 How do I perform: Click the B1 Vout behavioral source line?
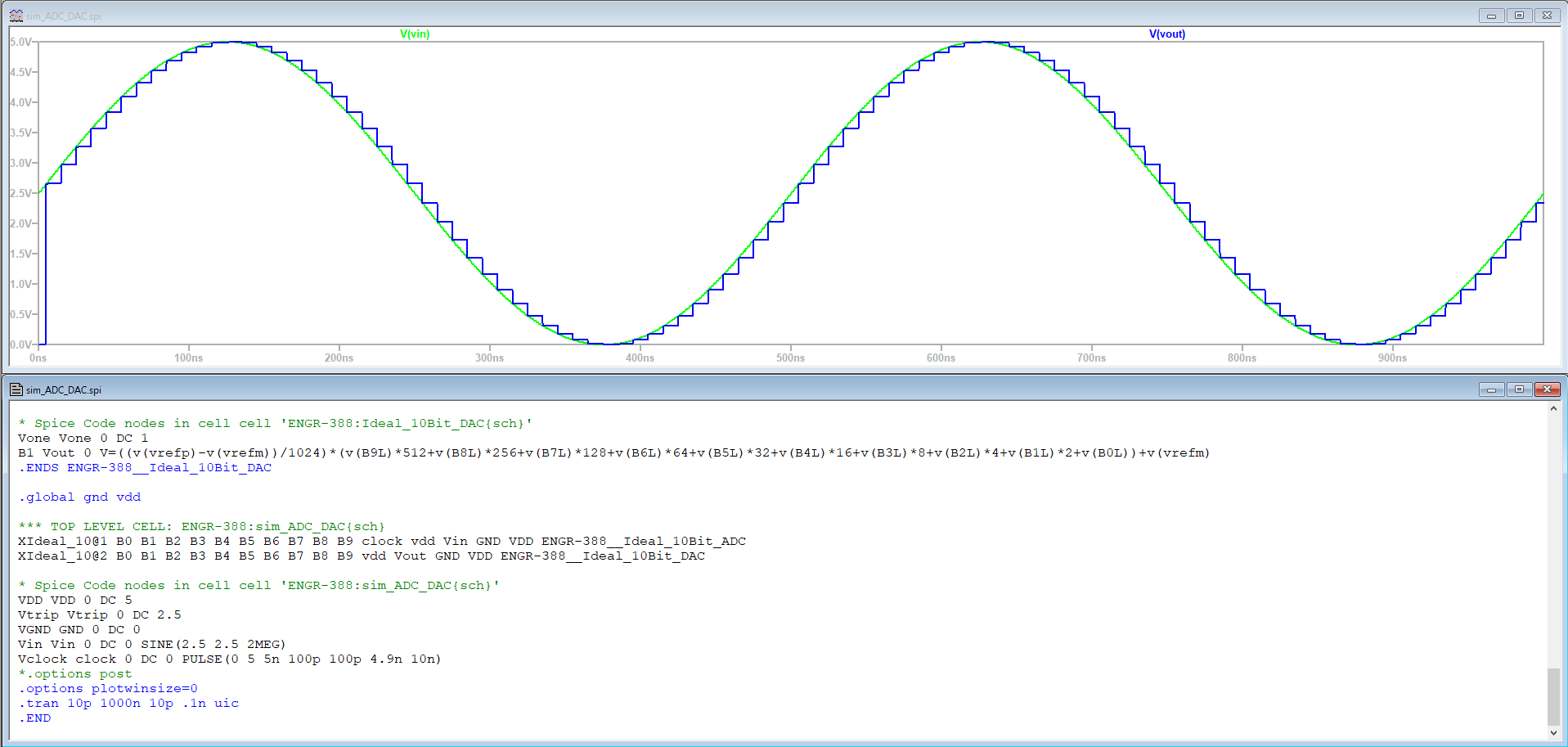tap(613, 452)
